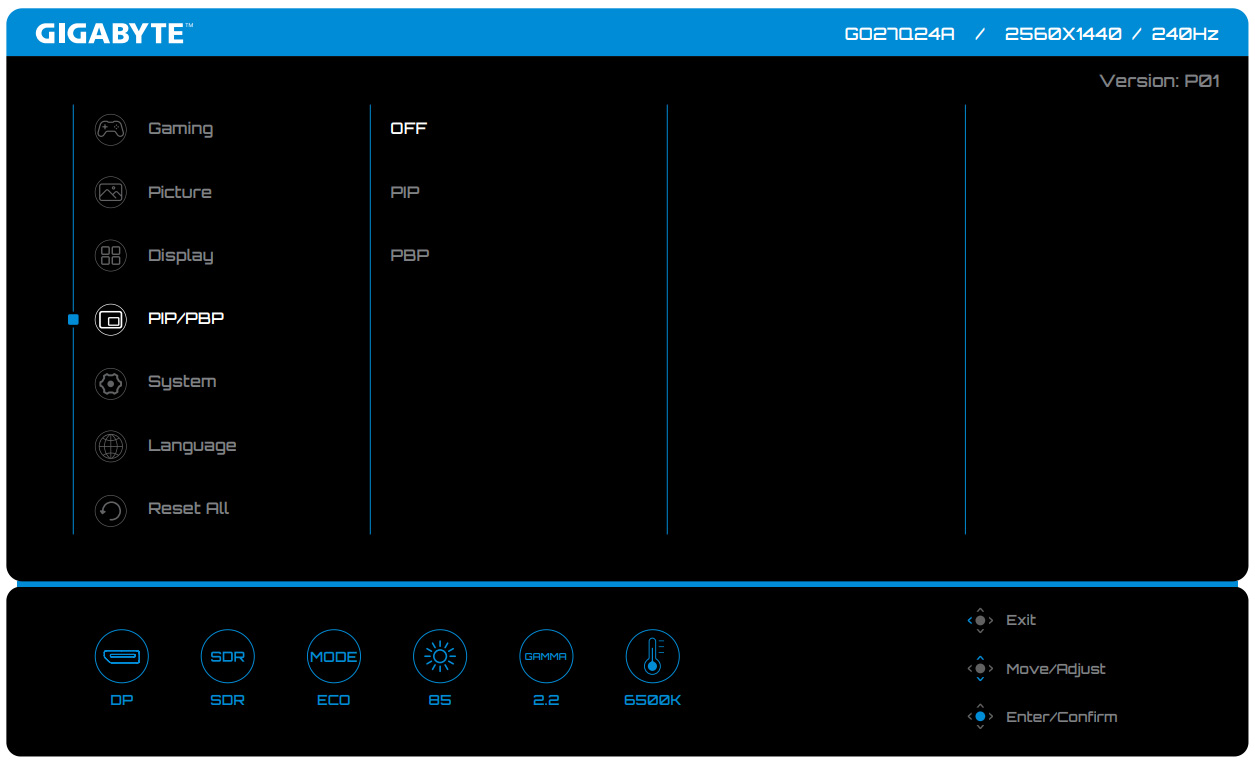
Task: Choose the Reset All menu entry
Action: (x=189, y=509)
